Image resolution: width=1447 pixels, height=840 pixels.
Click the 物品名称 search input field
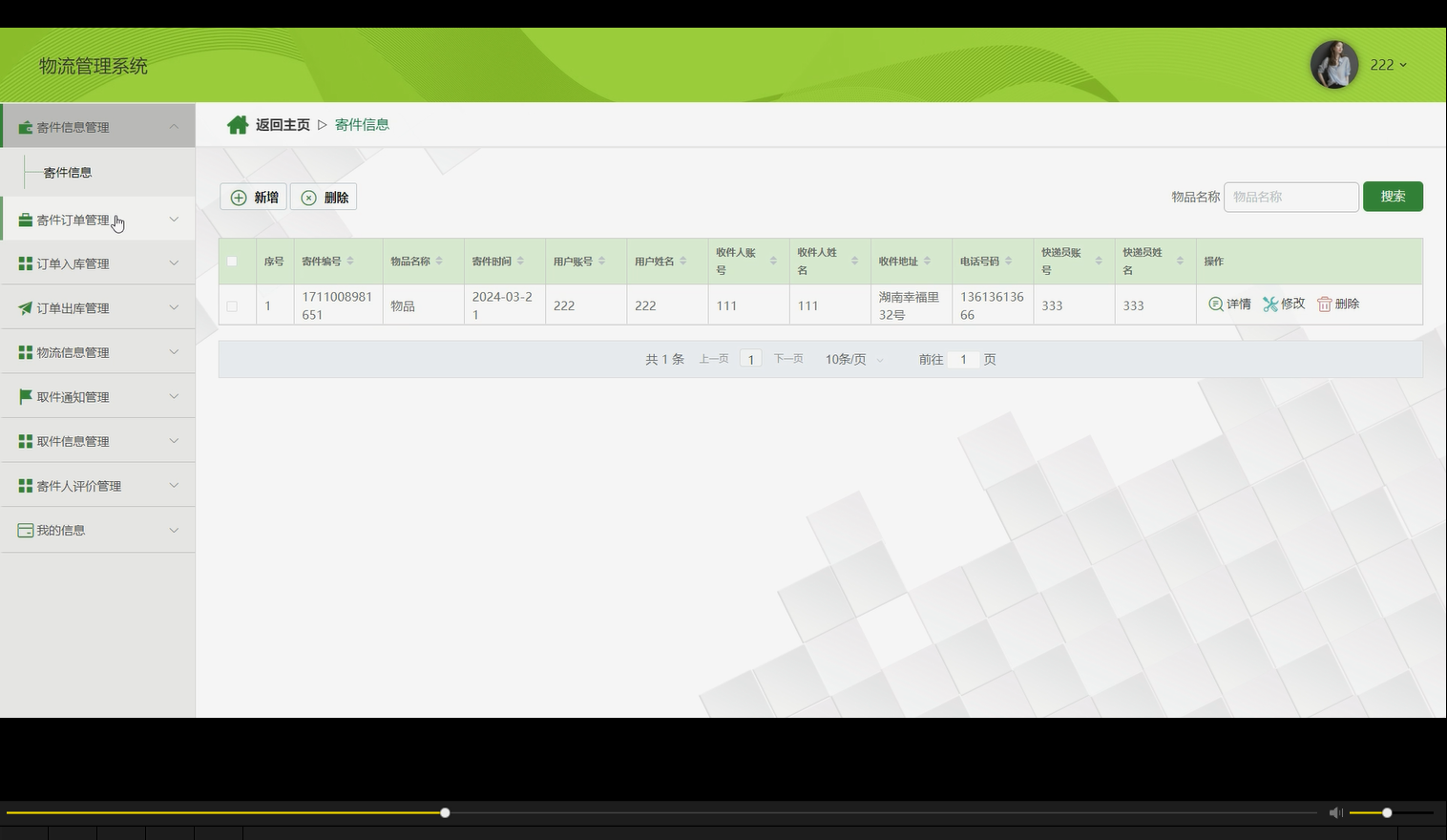pos(1290,197)
